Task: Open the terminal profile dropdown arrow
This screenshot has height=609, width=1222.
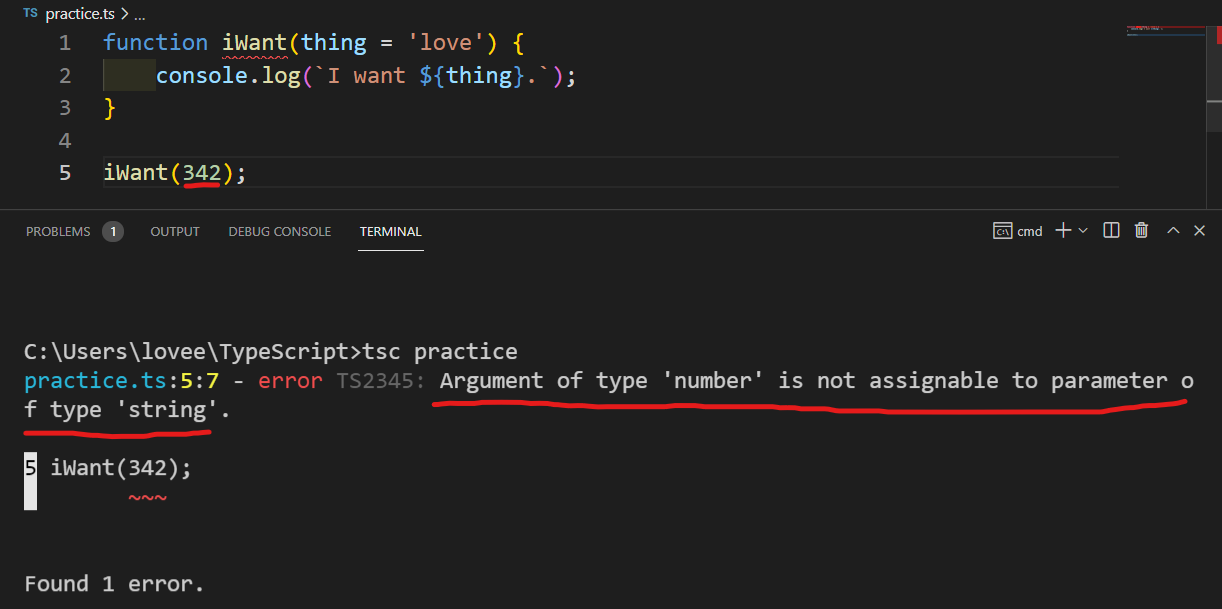Action: point(1083,230)
